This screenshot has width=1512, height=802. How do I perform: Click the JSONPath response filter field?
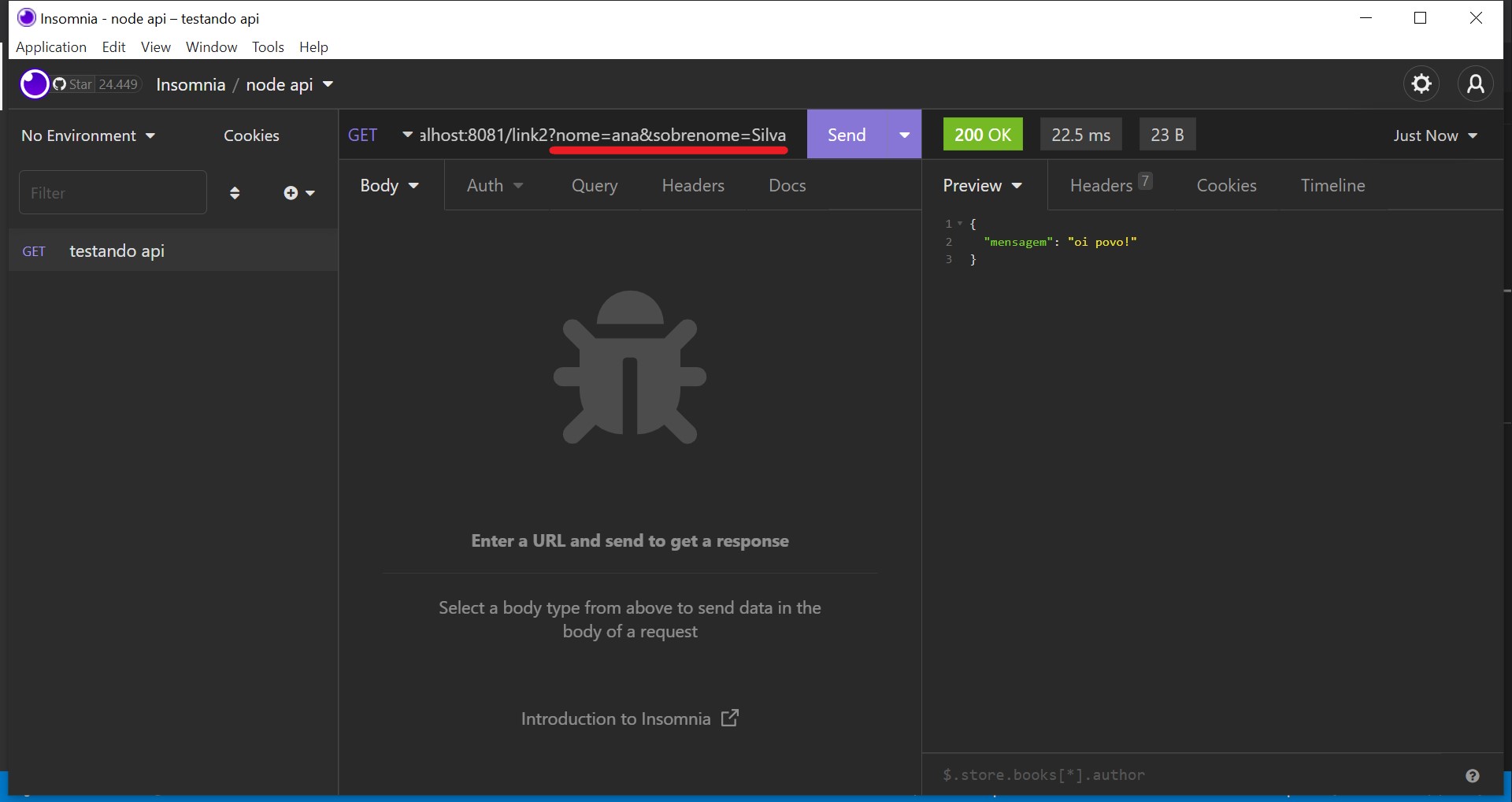point(1193,775)
